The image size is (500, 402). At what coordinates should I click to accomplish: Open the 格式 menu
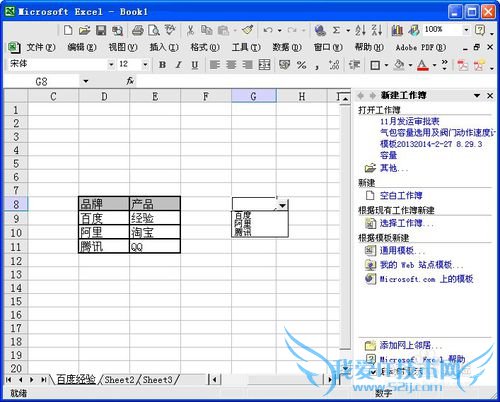205,48
